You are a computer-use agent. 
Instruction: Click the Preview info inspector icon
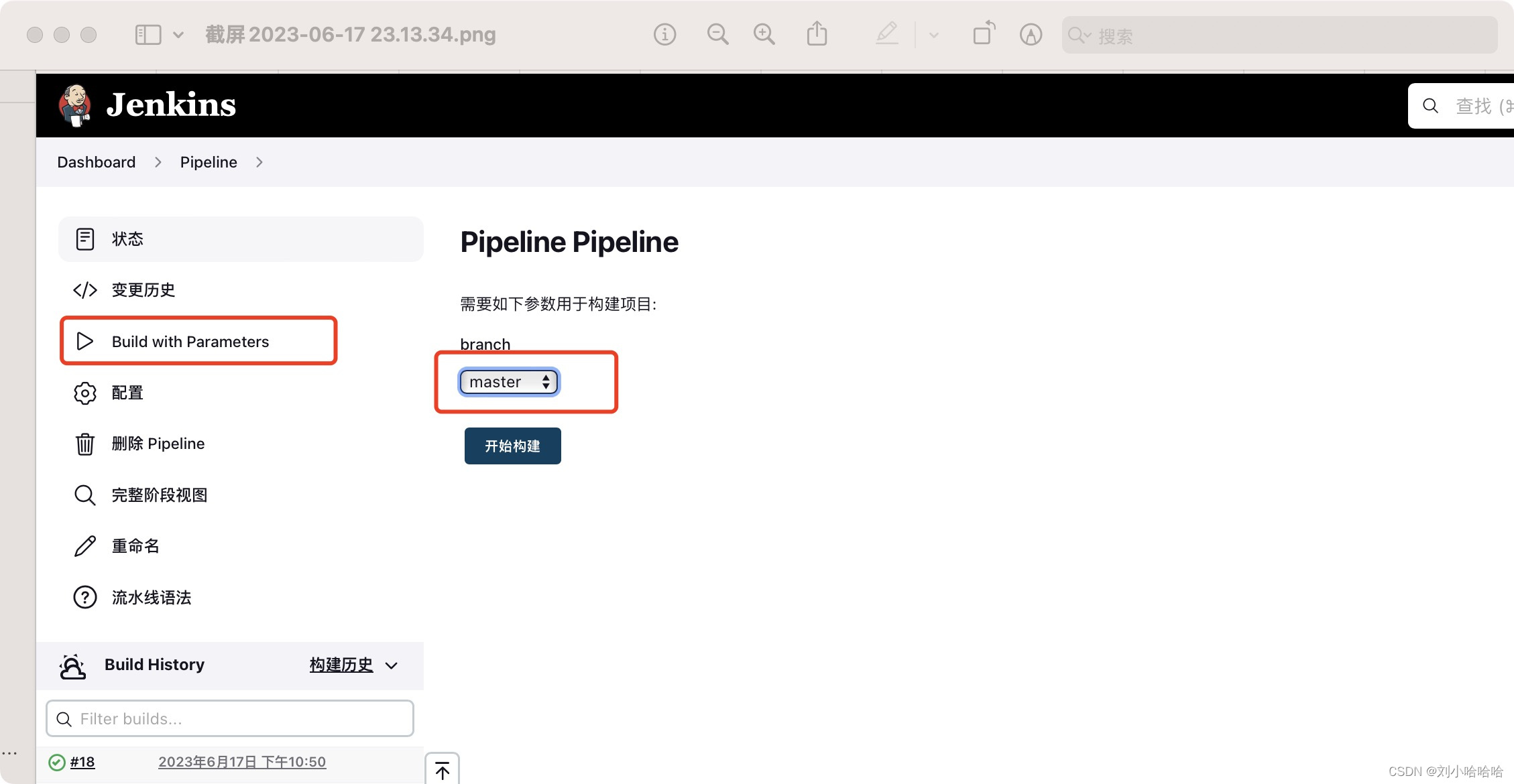click(x=664, y=34)
